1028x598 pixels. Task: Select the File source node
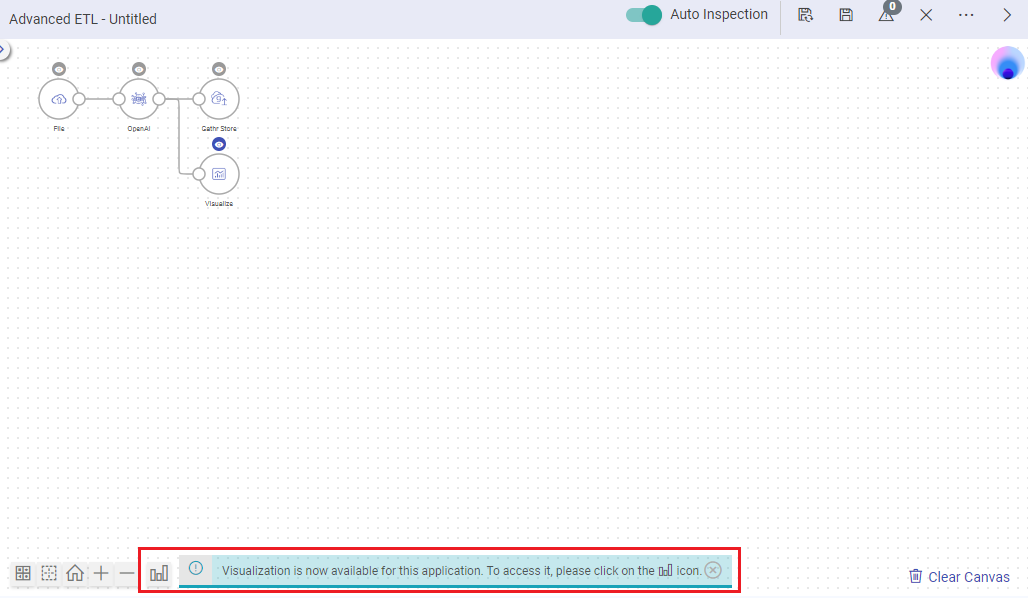58,99
